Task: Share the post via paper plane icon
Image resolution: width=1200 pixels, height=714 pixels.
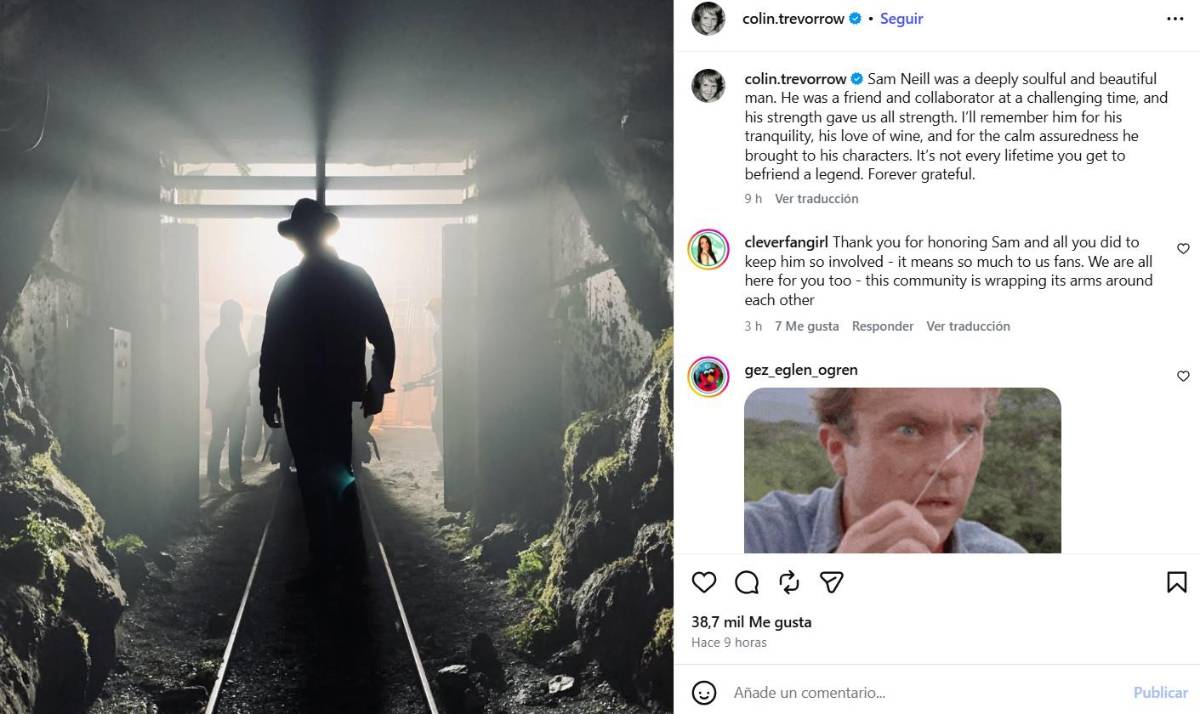Action: (x=832, y=582)
